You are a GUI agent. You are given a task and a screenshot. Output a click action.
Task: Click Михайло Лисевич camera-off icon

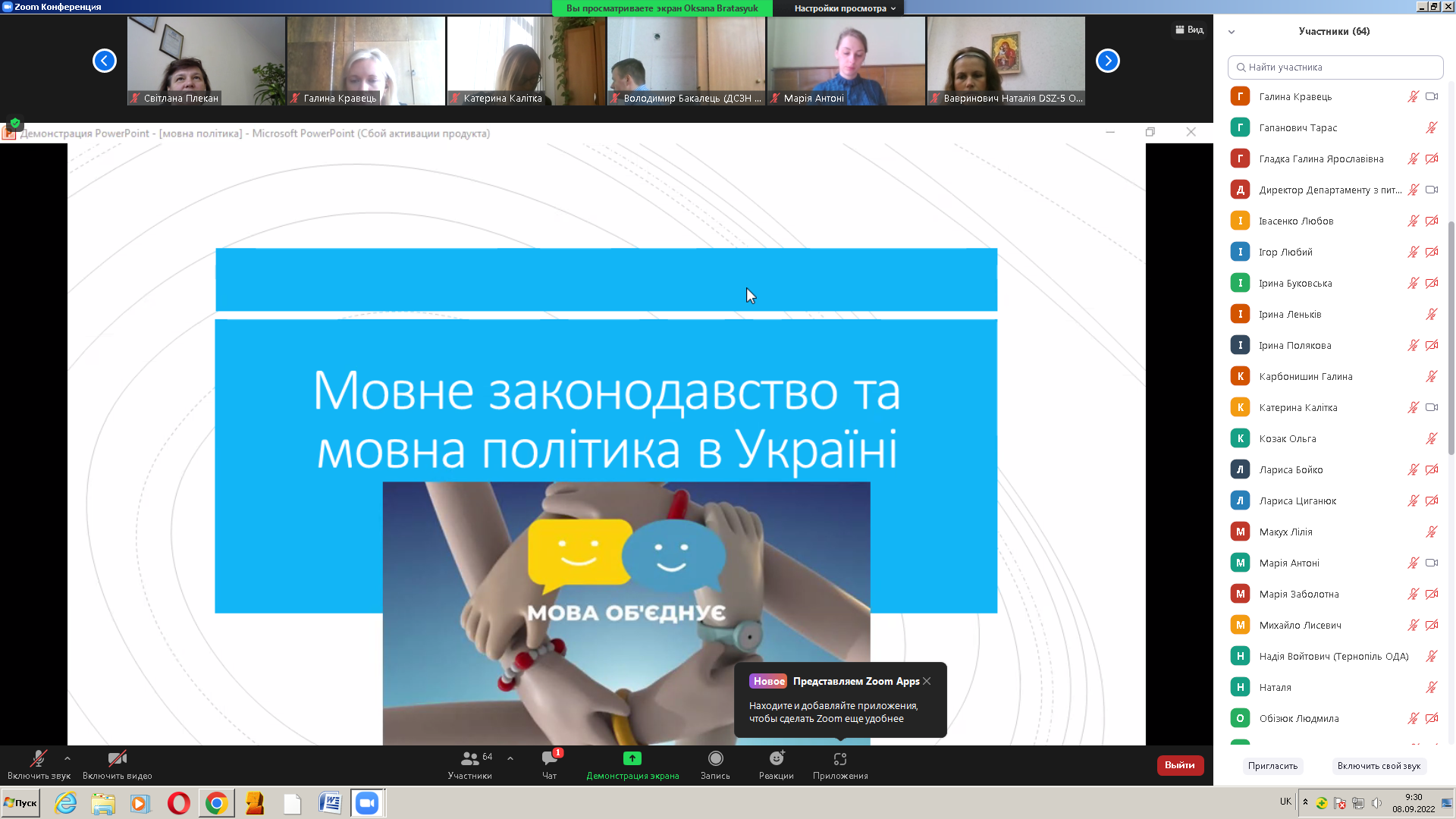(1432, 626)
